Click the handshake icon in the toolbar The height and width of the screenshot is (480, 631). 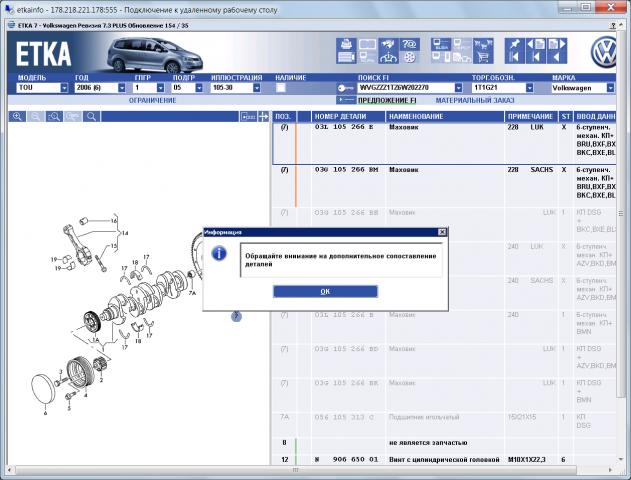point(388,44)
